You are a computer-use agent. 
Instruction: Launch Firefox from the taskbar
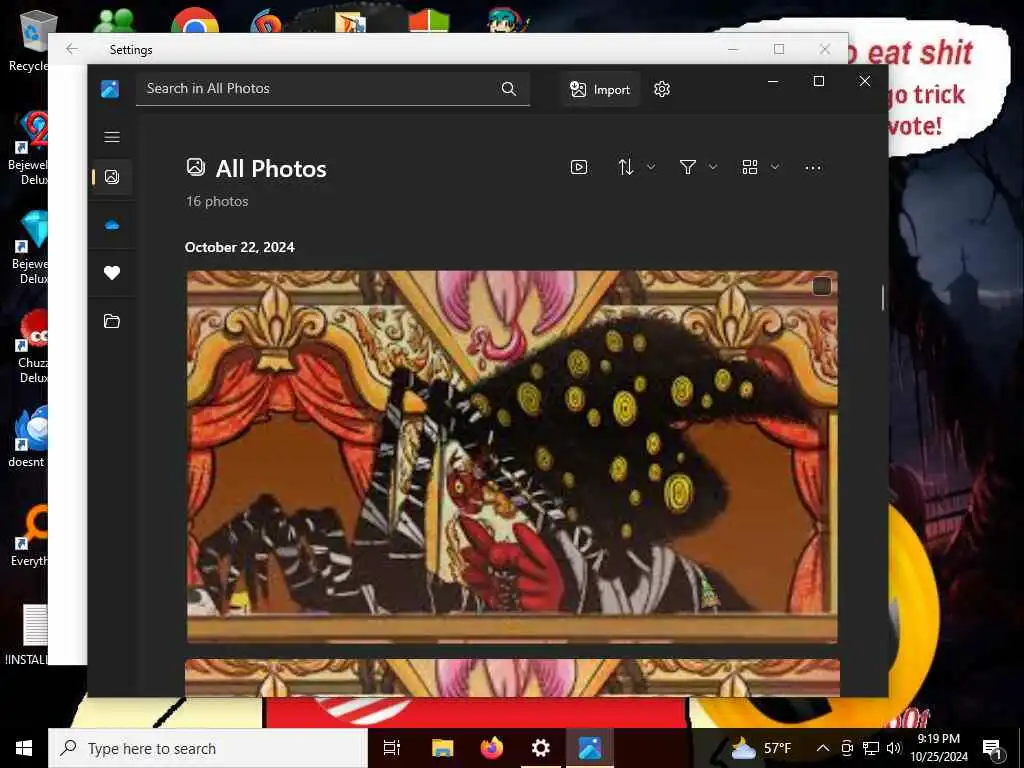[x=492, y=748]
